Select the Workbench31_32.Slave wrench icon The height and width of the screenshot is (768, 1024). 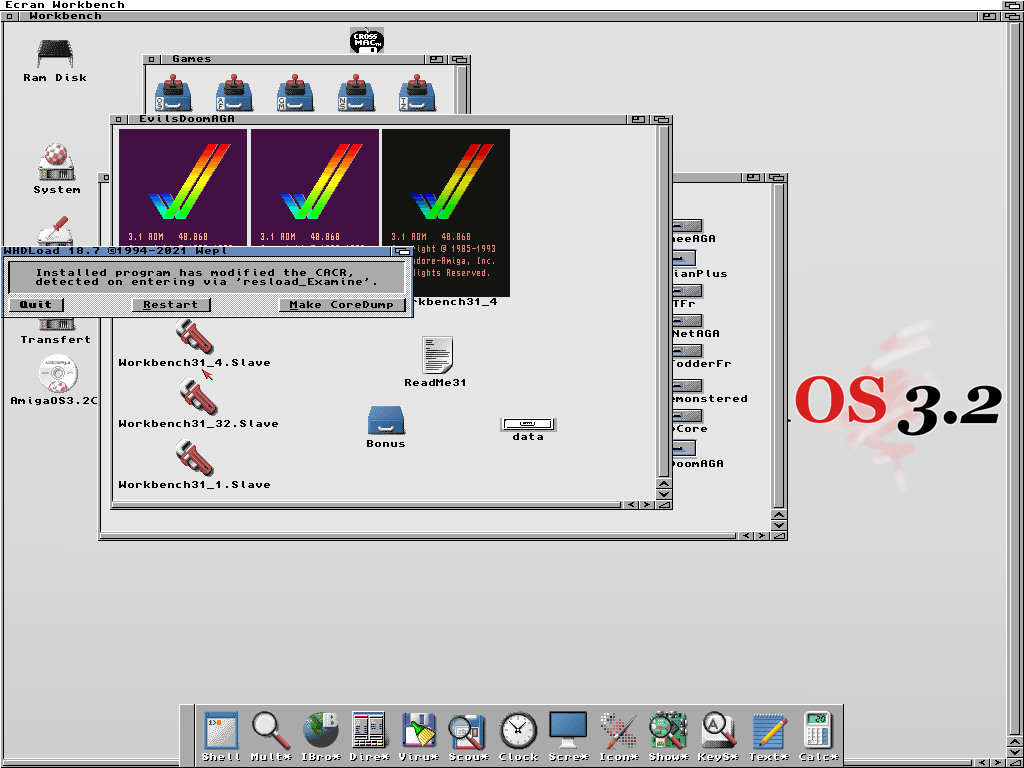coord(198,397)
